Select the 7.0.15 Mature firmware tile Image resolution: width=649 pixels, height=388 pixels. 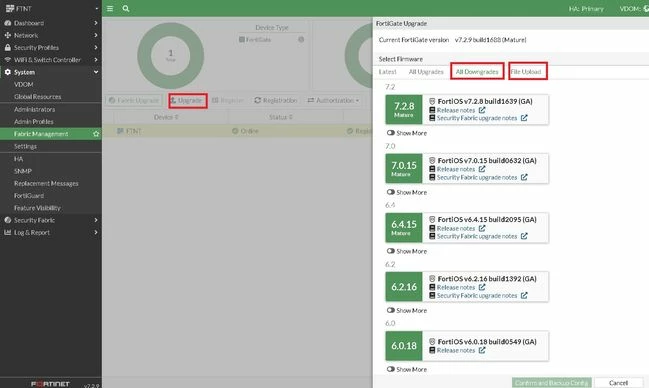pos(404,169)
